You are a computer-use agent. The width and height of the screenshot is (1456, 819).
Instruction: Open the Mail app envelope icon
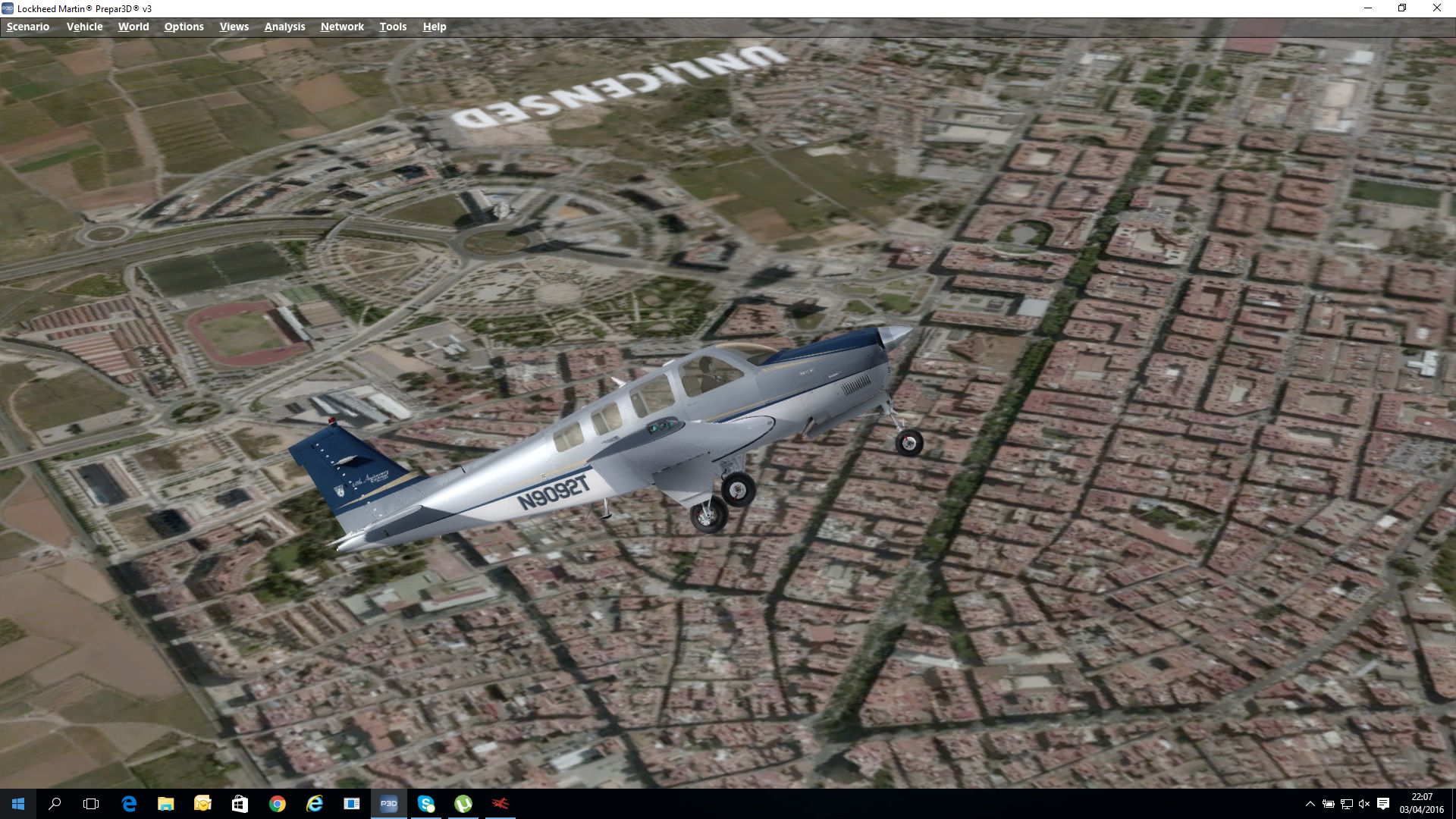202,804
